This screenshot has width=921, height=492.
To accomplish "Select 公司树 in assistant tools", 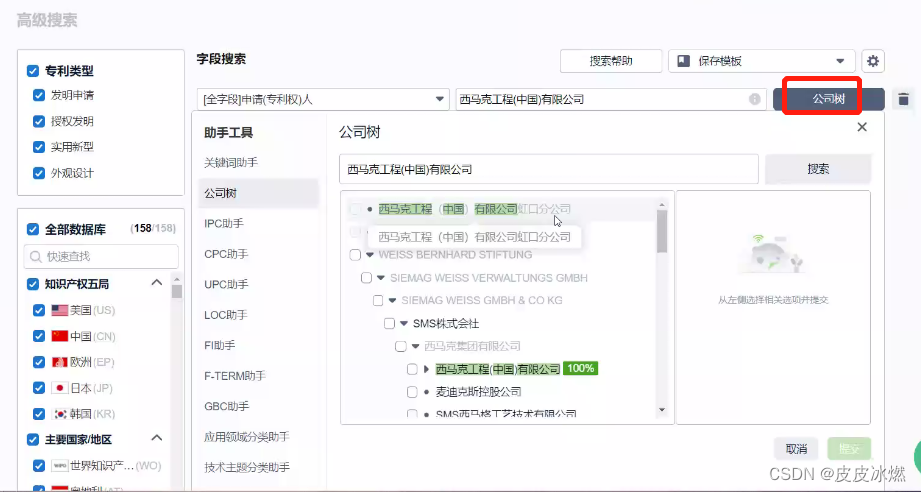I will coord(258,193).
